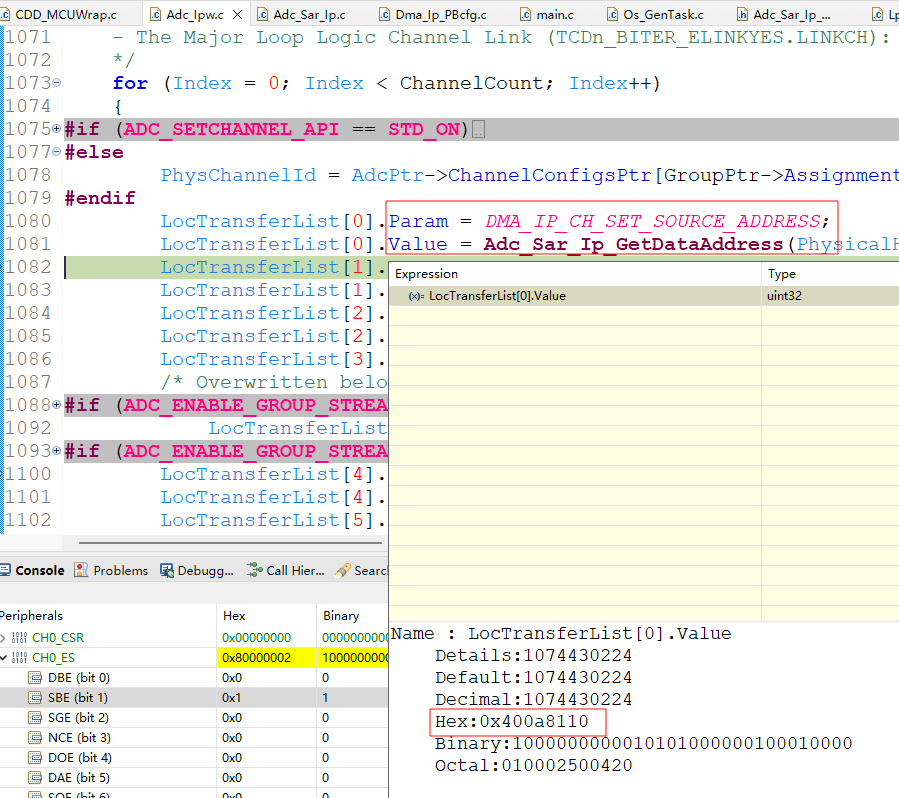Screen dimensions: 899x798
Task: Open the Adc_Sar_Ip.c editor tab
Action: [x=302, y=14]
